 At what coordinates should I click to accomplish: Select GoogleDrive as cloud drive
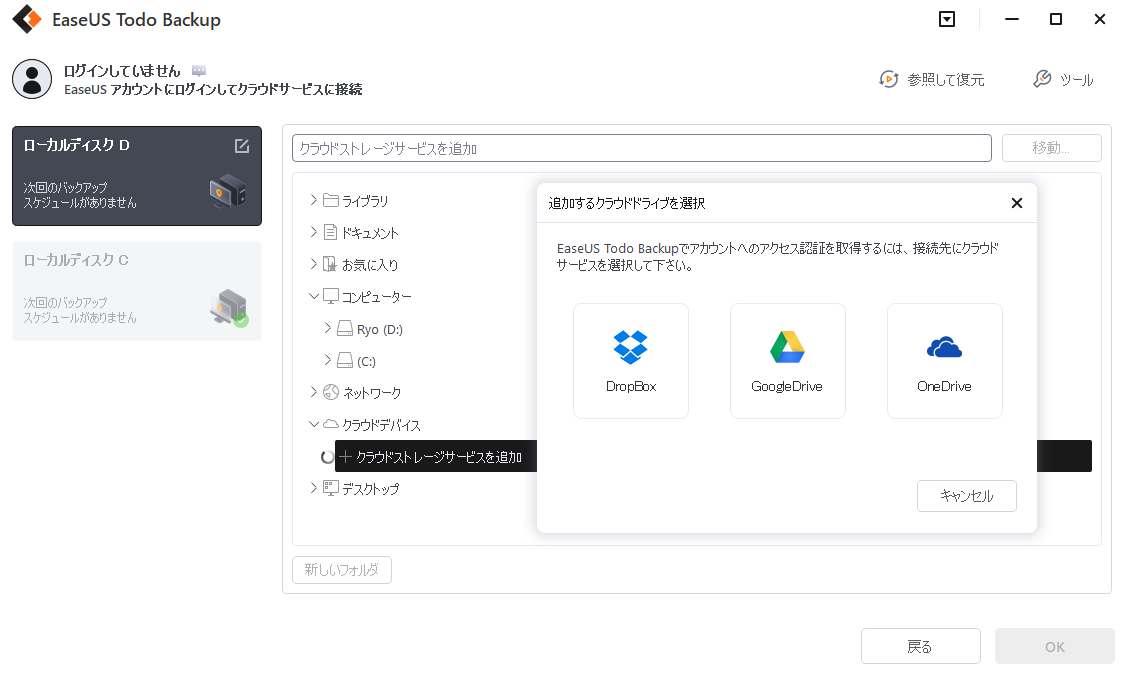[x=787, y=360]
